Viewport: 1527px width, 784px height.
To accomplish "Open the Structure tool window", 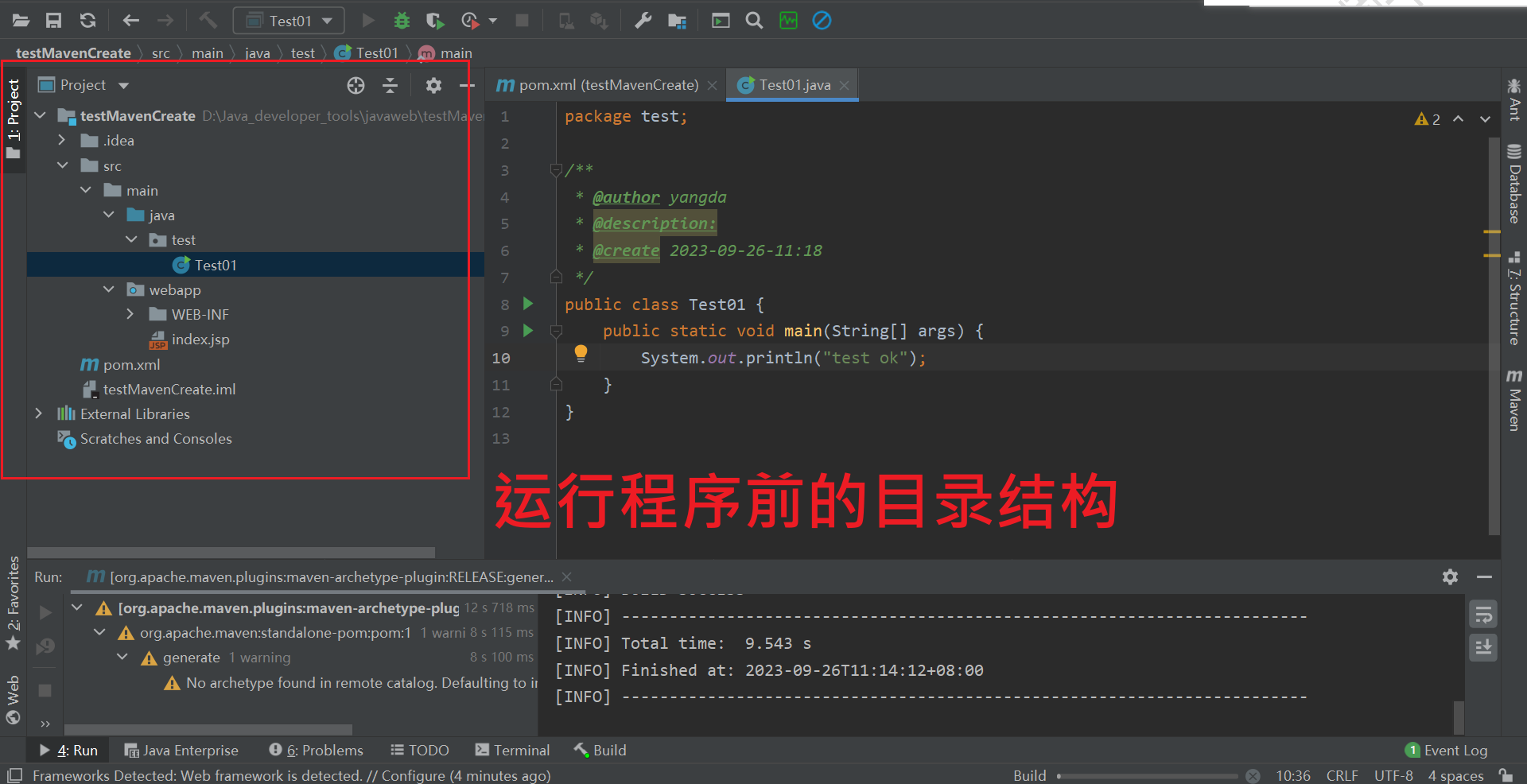I will point(1513,299).
